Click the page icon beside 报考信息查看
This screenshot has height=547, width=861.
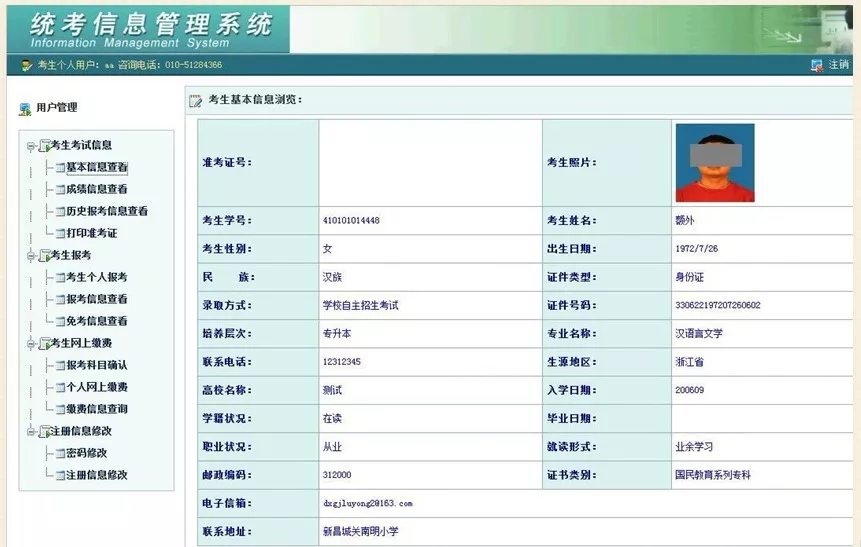pyautogui.click(x=60, y=299)
